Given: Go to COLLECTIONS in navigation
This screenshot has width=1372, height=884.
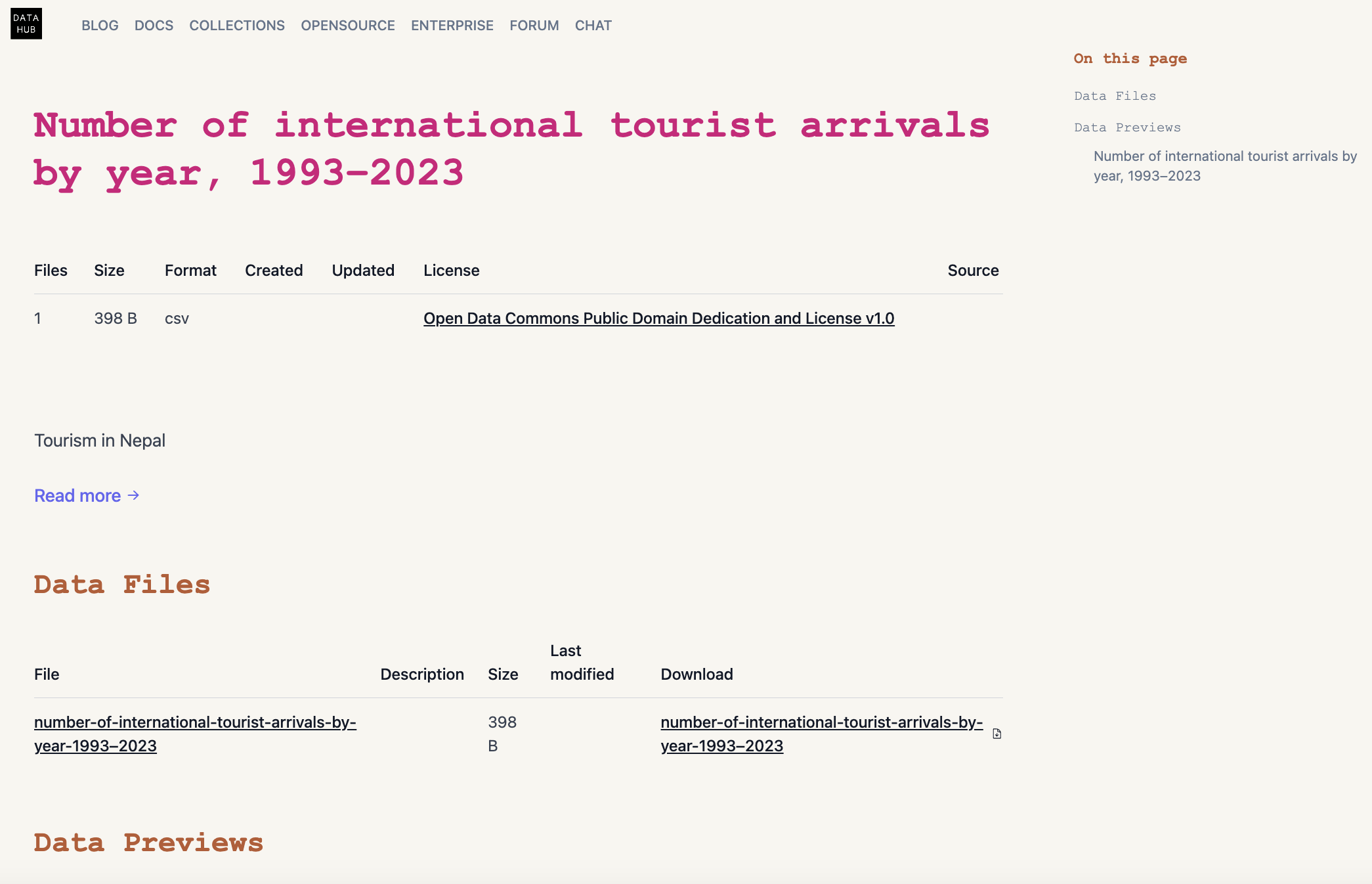Looking at the screenshot, I should tap(237, 26).
